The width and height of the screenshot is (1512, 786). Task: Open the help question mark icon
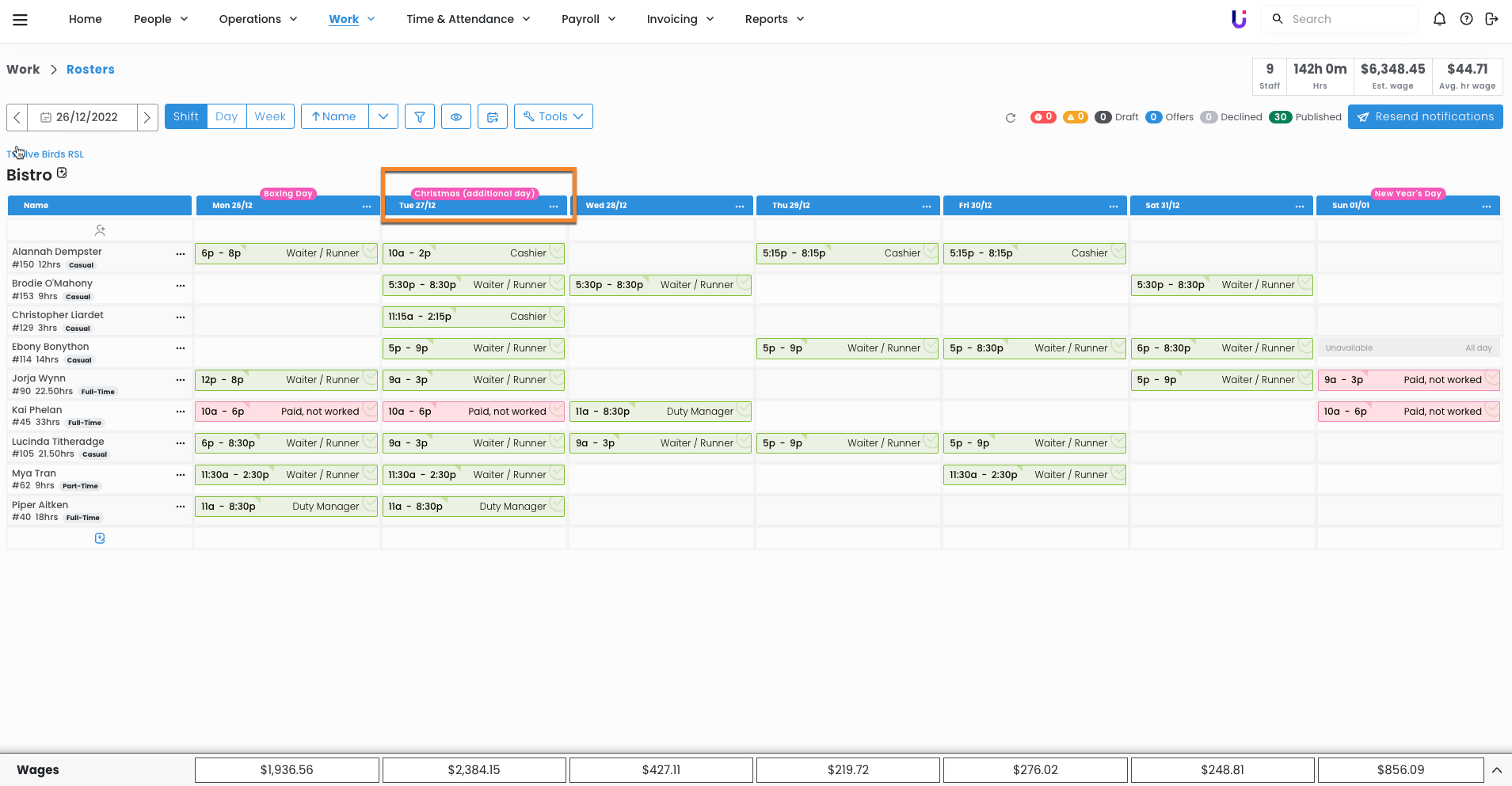[x=1466, y=19]
